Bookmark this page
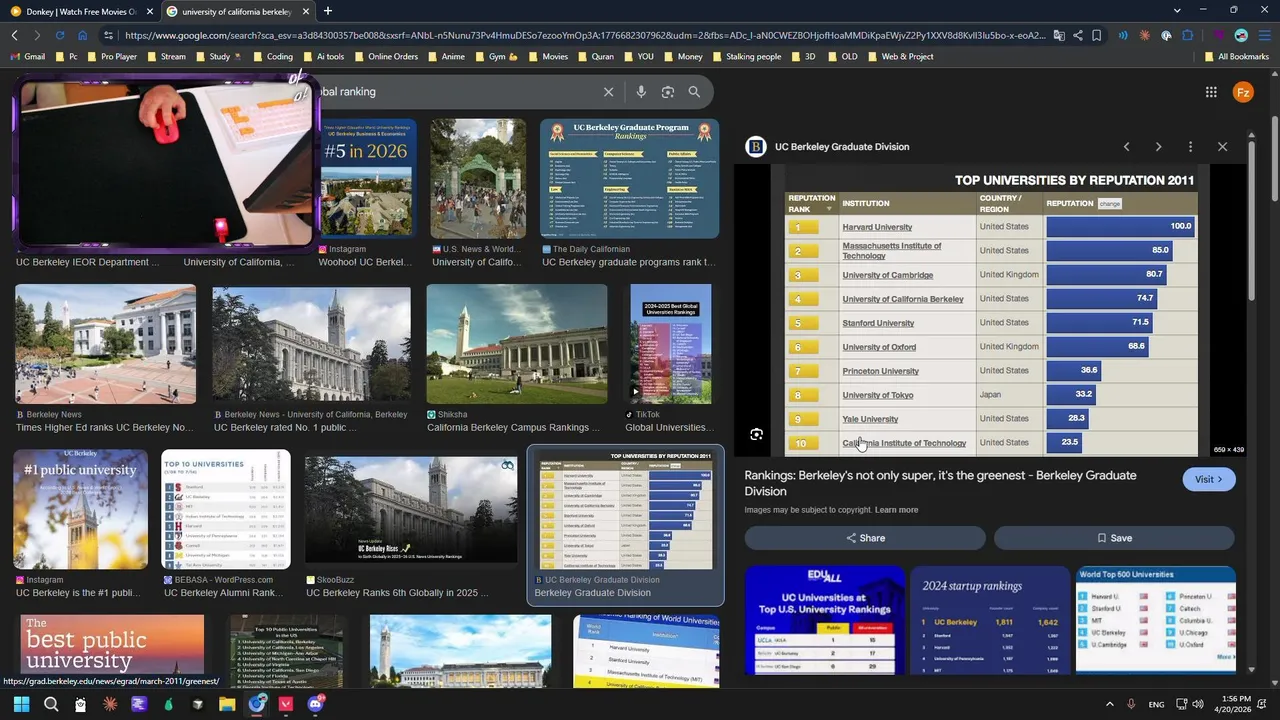Viewport: 1280px width, 720px height. (x=1097, y=35)
